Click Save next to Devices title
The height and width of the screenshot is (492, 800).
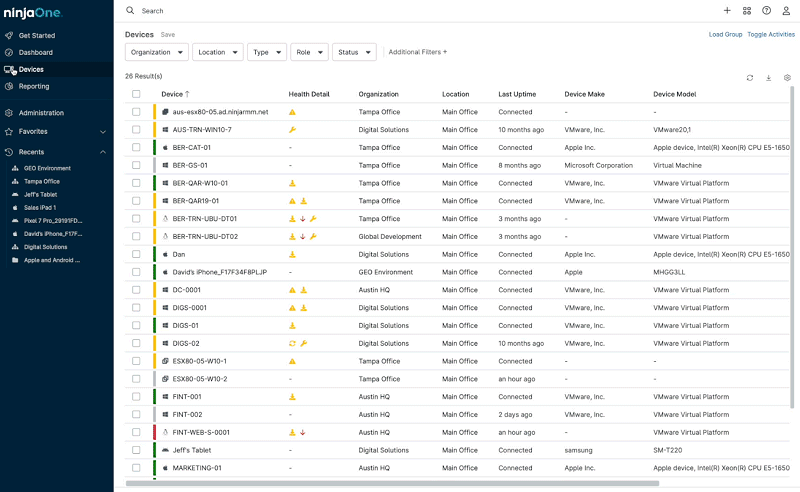point(168,35)
